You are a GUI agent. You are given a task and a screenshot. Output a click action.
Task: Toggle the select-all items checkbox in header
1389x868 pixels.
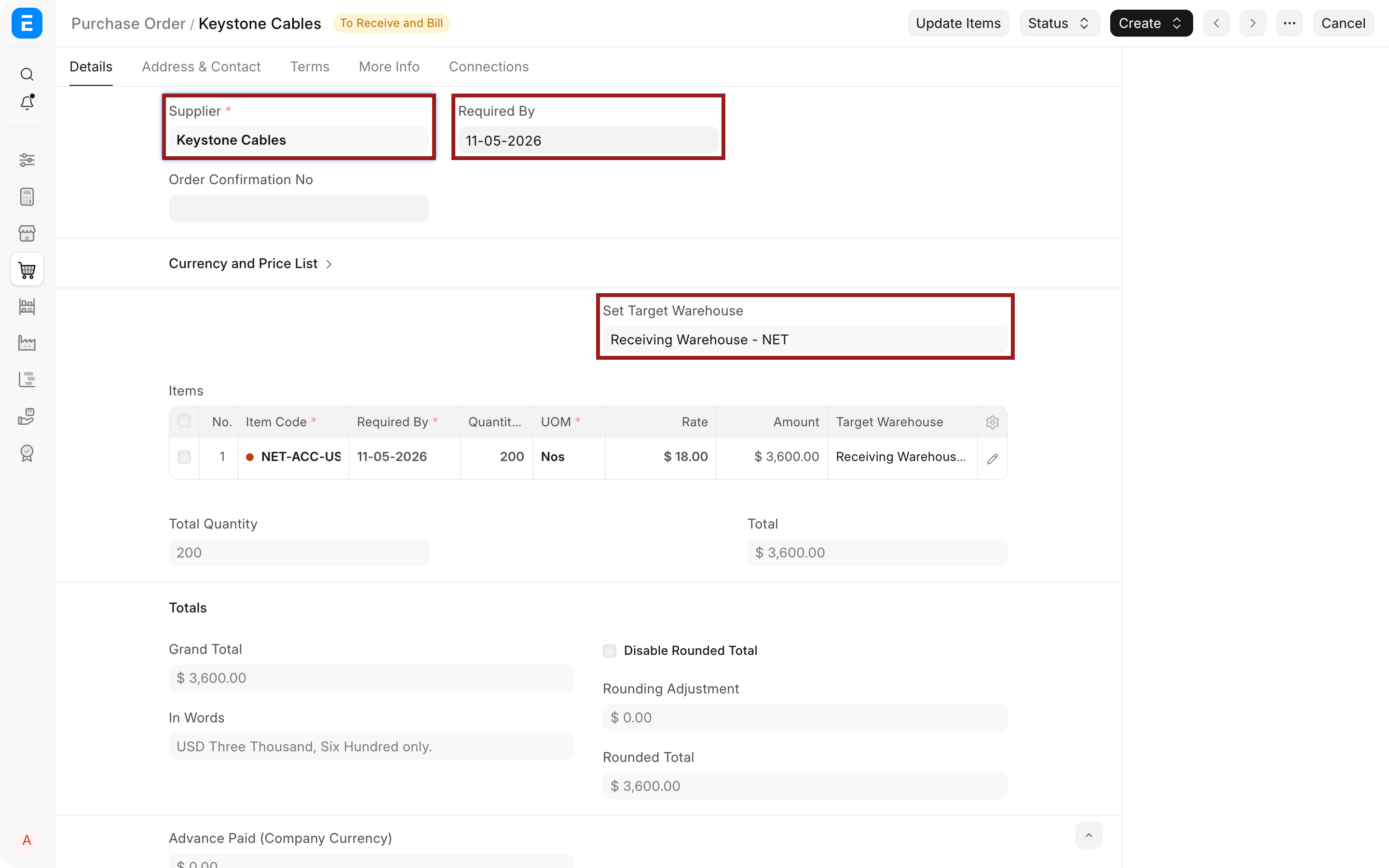click(184, 421)
